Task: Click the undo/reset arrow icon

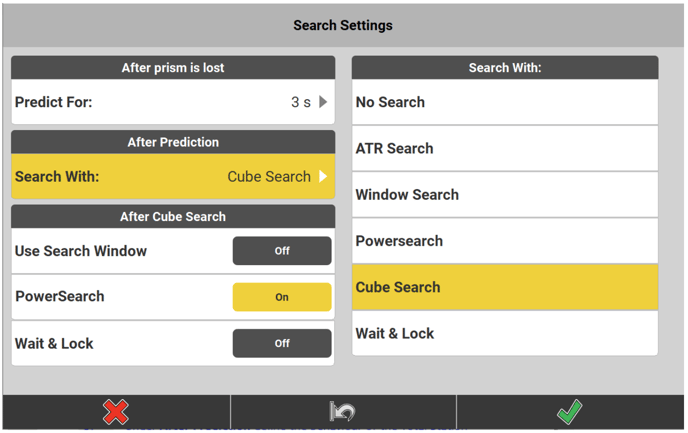Action: [343, 411]
